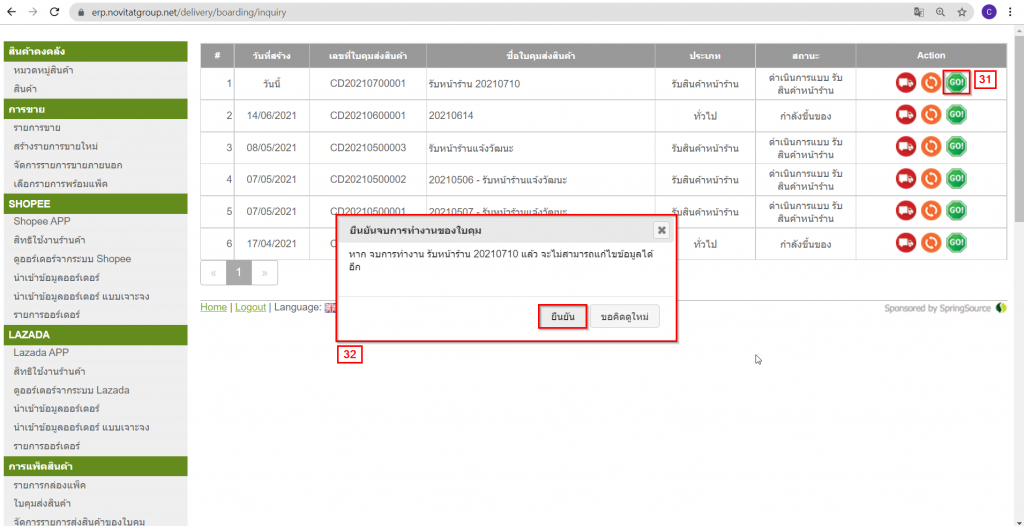The height and width of the screenshot is (526, 1024).
Task: Click the orange refresh icon in row 4
Action: point(931,179)
